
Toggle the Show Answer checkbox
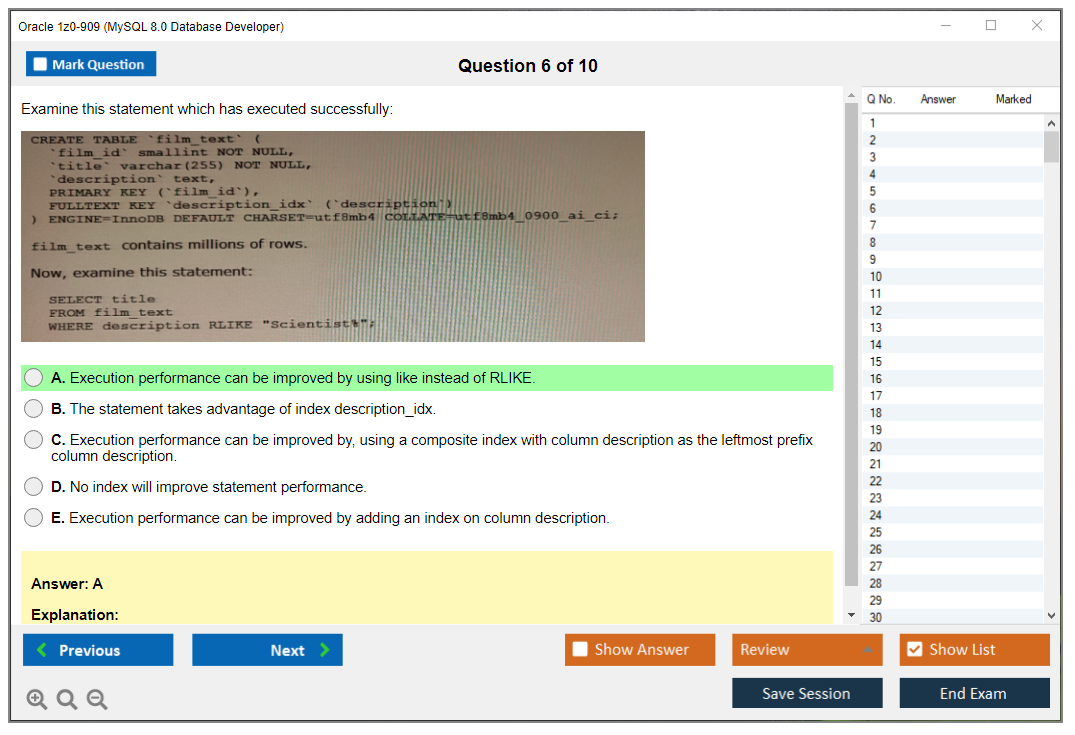pos(580,650)
